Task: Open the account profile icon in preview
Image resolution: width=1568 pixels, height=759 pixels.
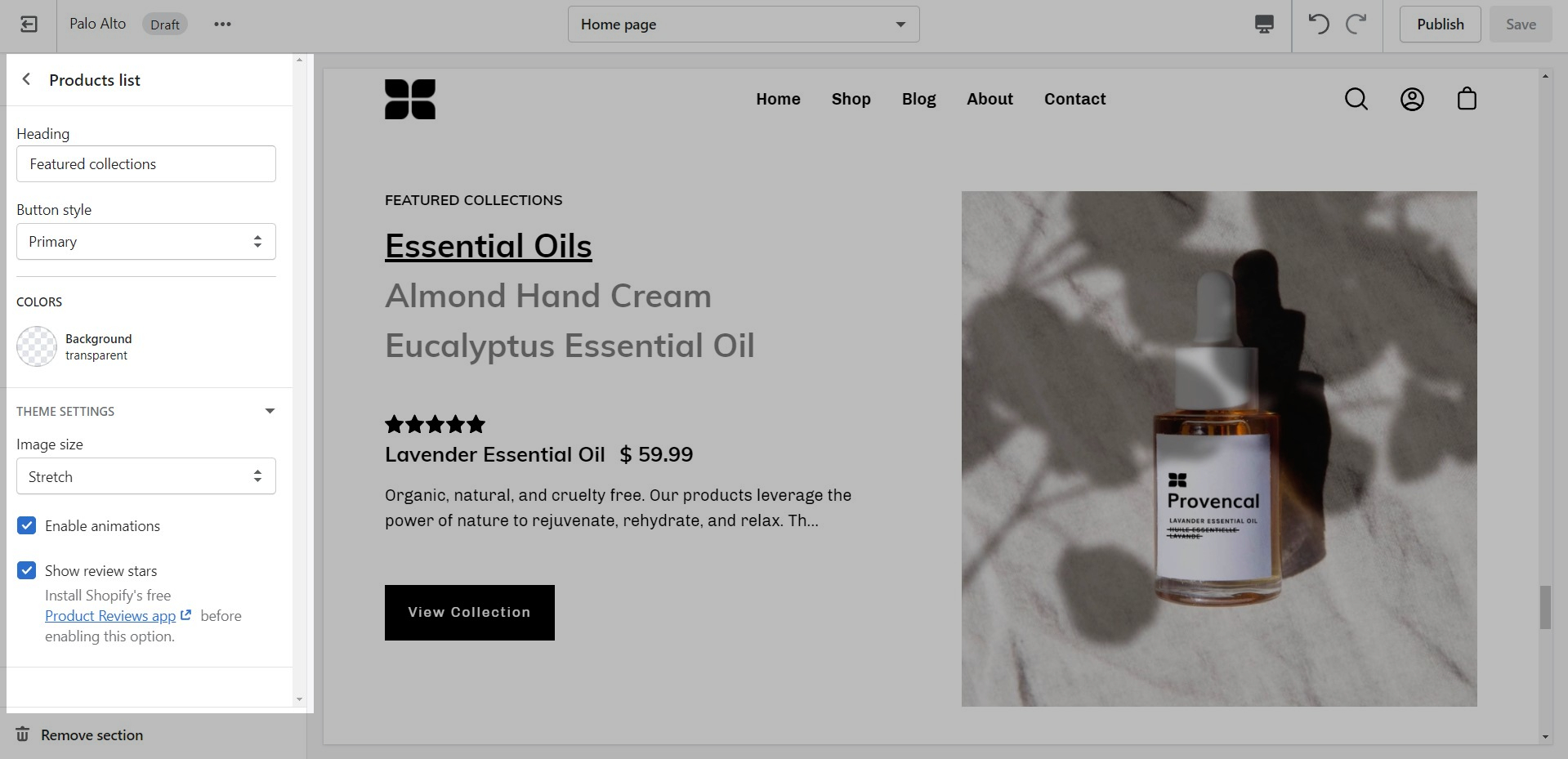Action: click(1412, 99)
